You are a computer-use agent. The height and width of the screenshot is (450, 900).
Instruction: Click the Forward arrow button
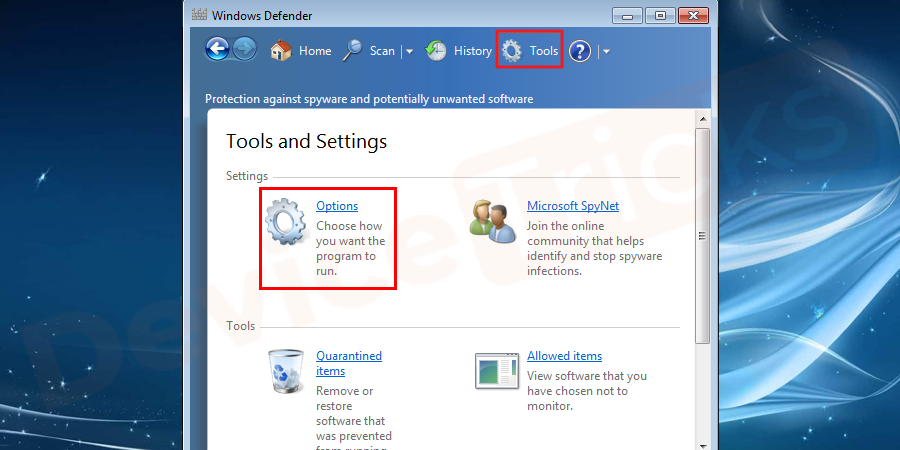point(245,50)
